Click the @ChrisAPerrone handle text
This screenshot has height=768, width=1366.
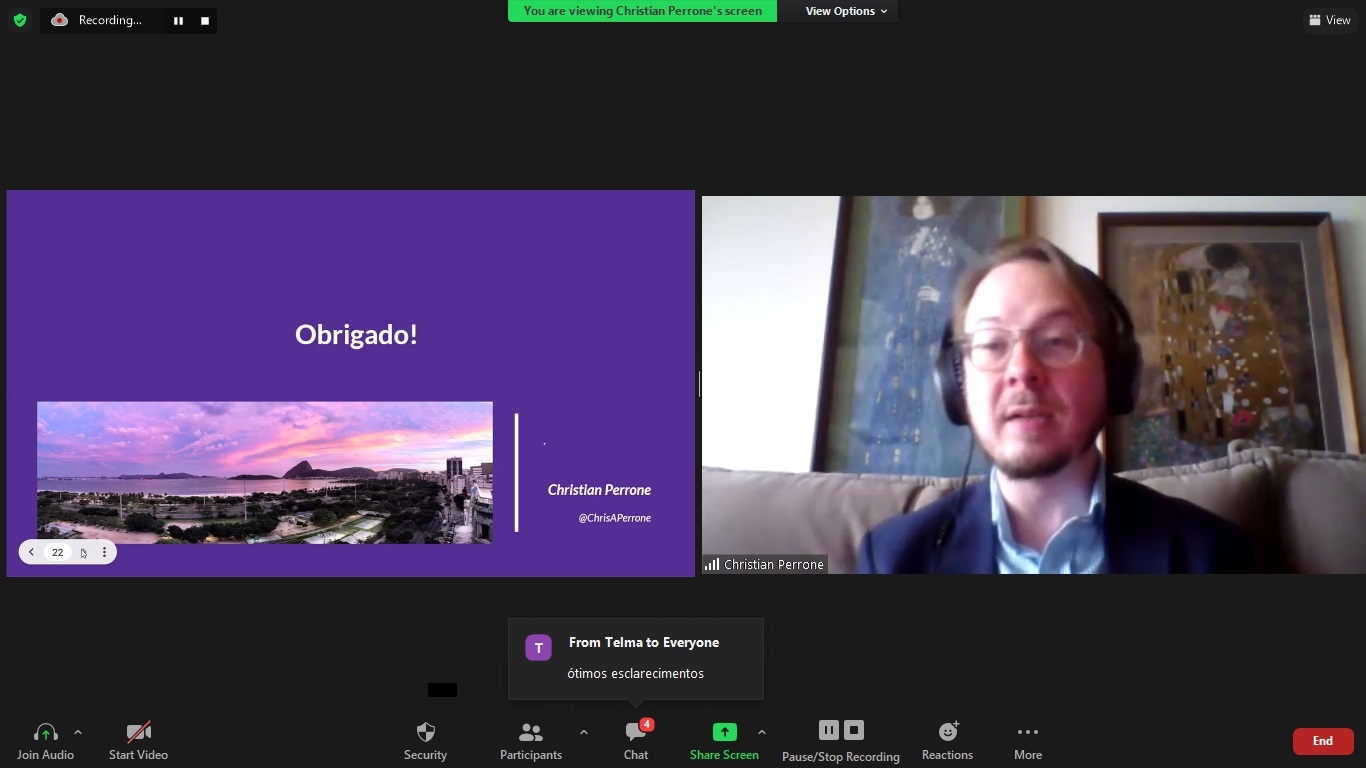coord(614,518)
